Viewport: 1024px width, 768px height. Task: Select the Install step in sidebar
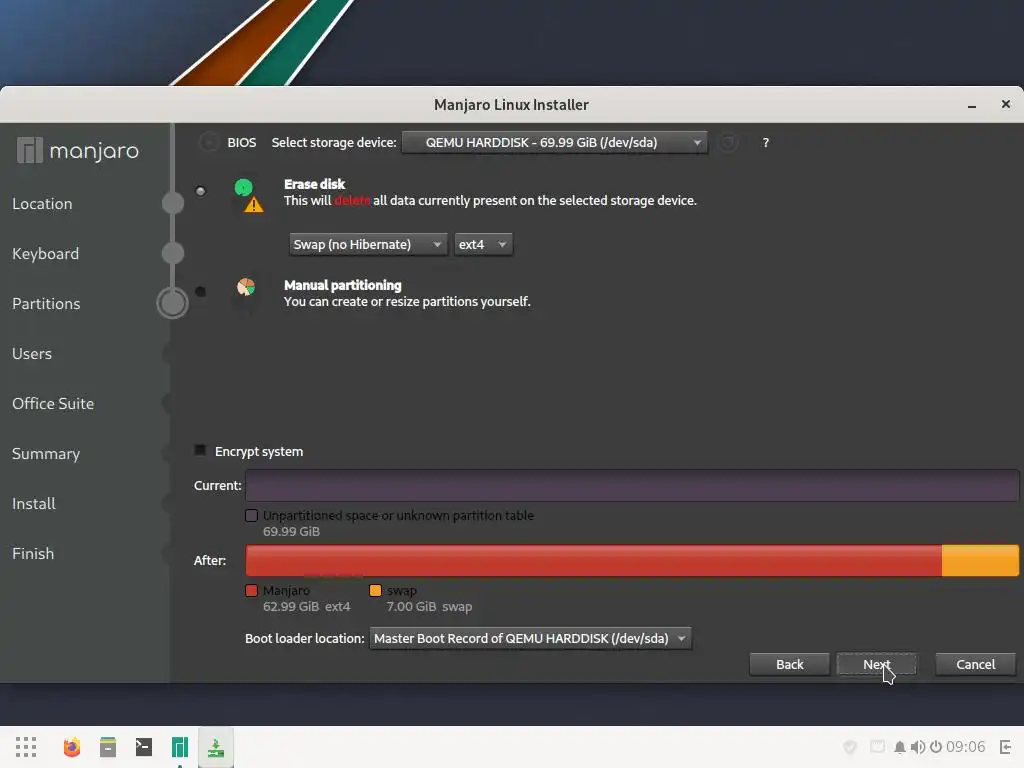34,504
